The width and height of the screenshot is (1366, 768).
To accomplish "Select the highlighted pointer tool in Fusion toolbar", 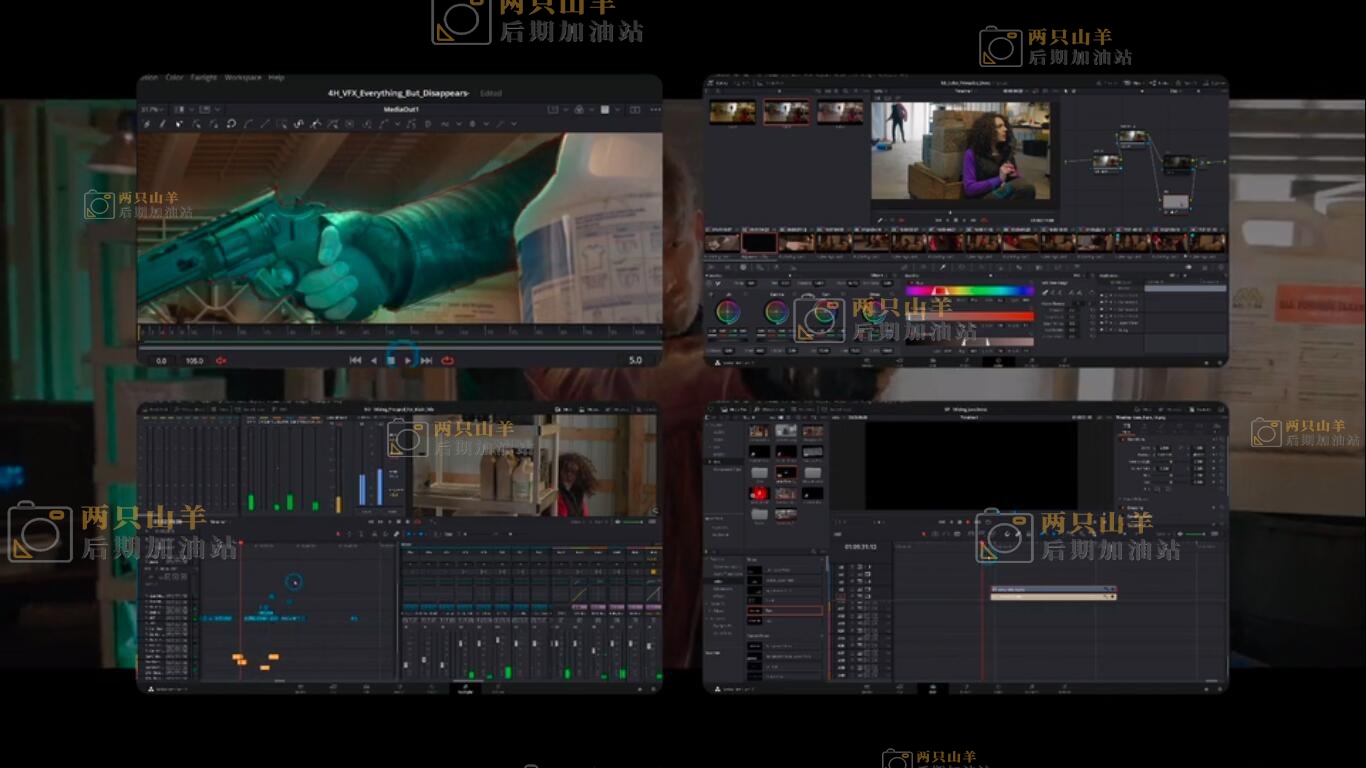I will 180,124.
